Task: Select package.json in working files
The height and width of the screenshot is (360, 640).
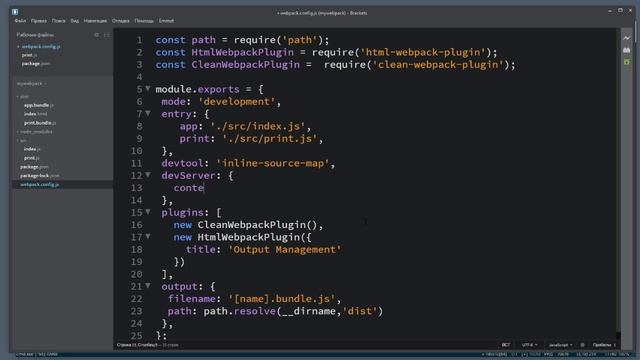Action: (x=36, y=64)
